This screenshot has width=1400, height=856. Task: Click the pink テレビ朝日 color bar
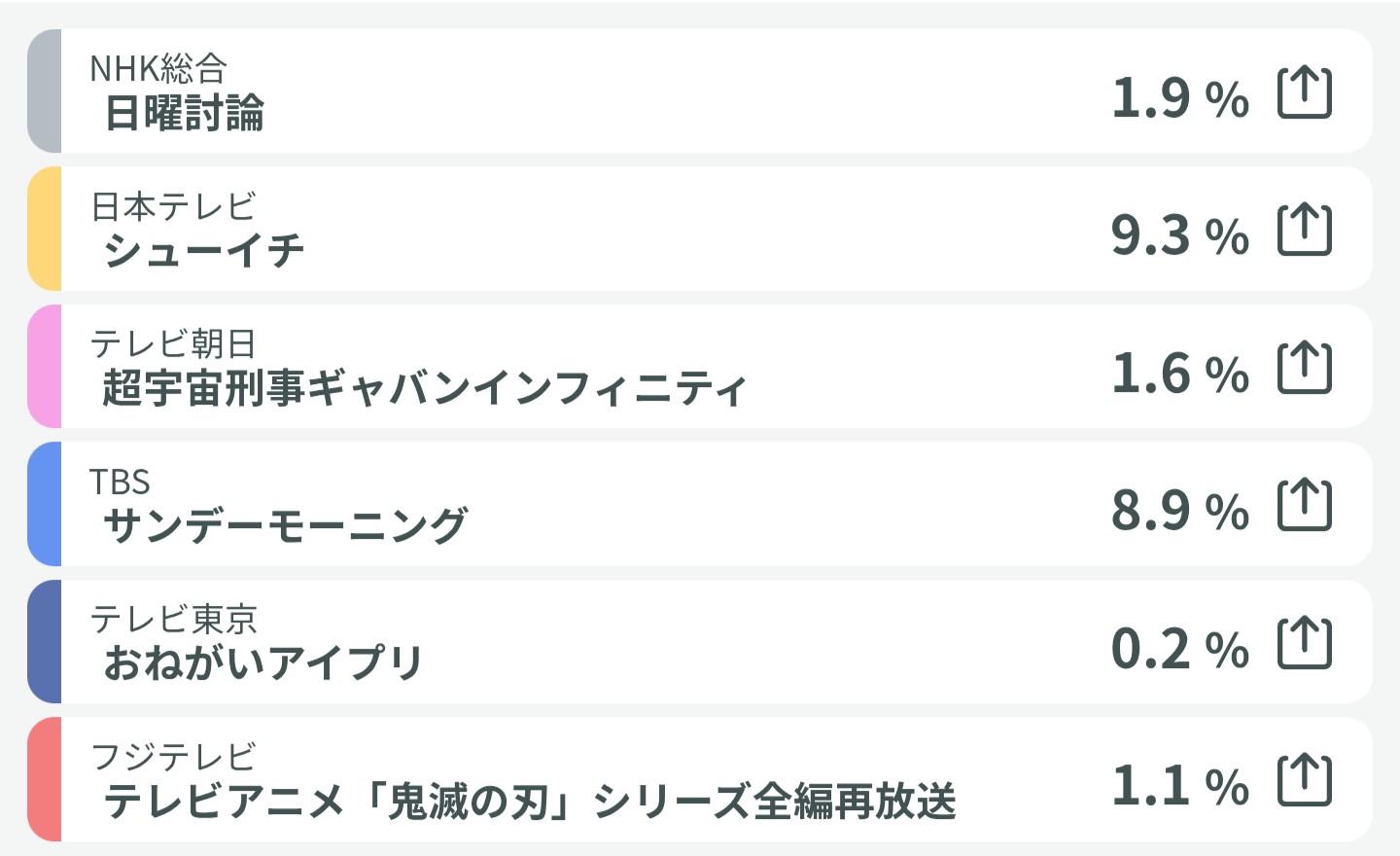point(45,367)
